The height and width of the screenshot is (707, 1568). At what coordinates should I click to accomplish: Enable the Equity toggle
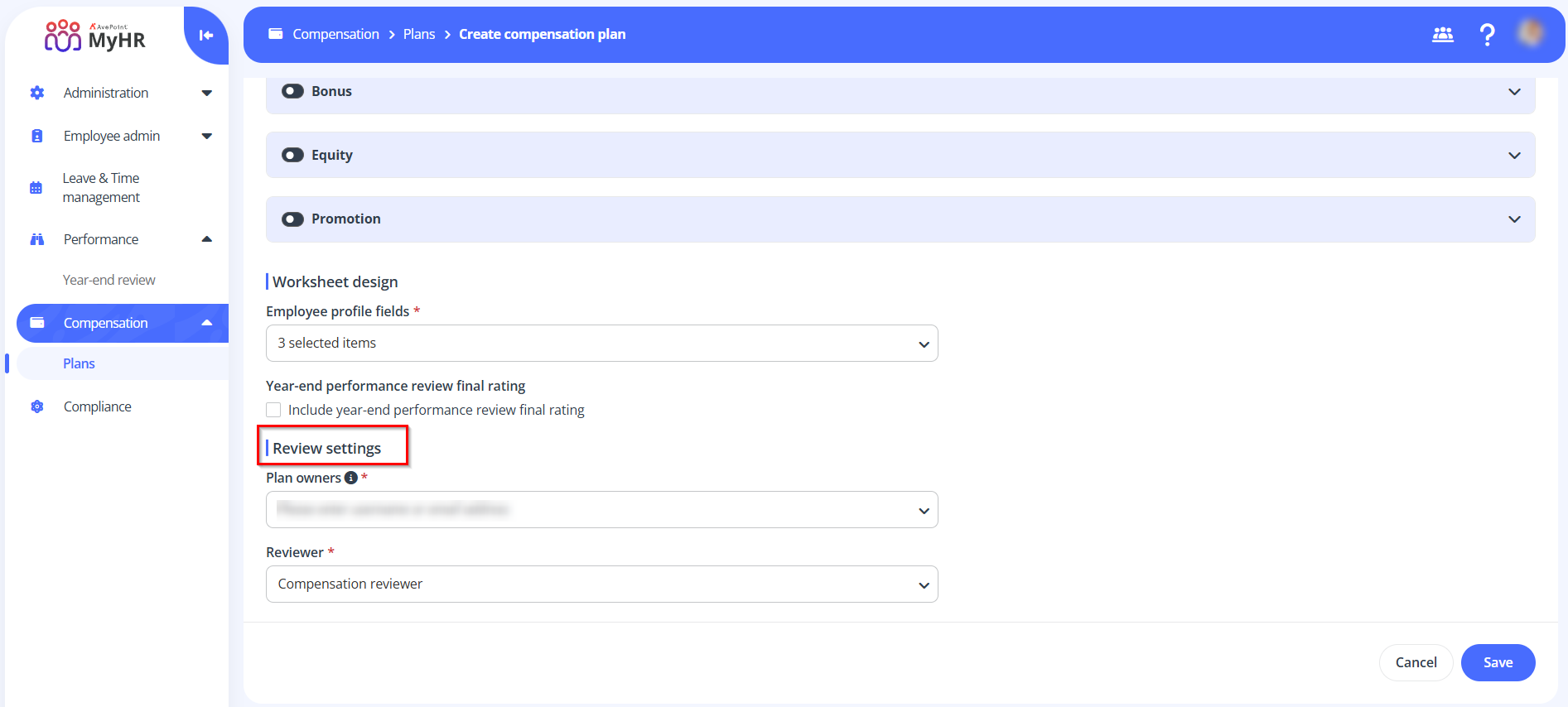pos(292,155)
